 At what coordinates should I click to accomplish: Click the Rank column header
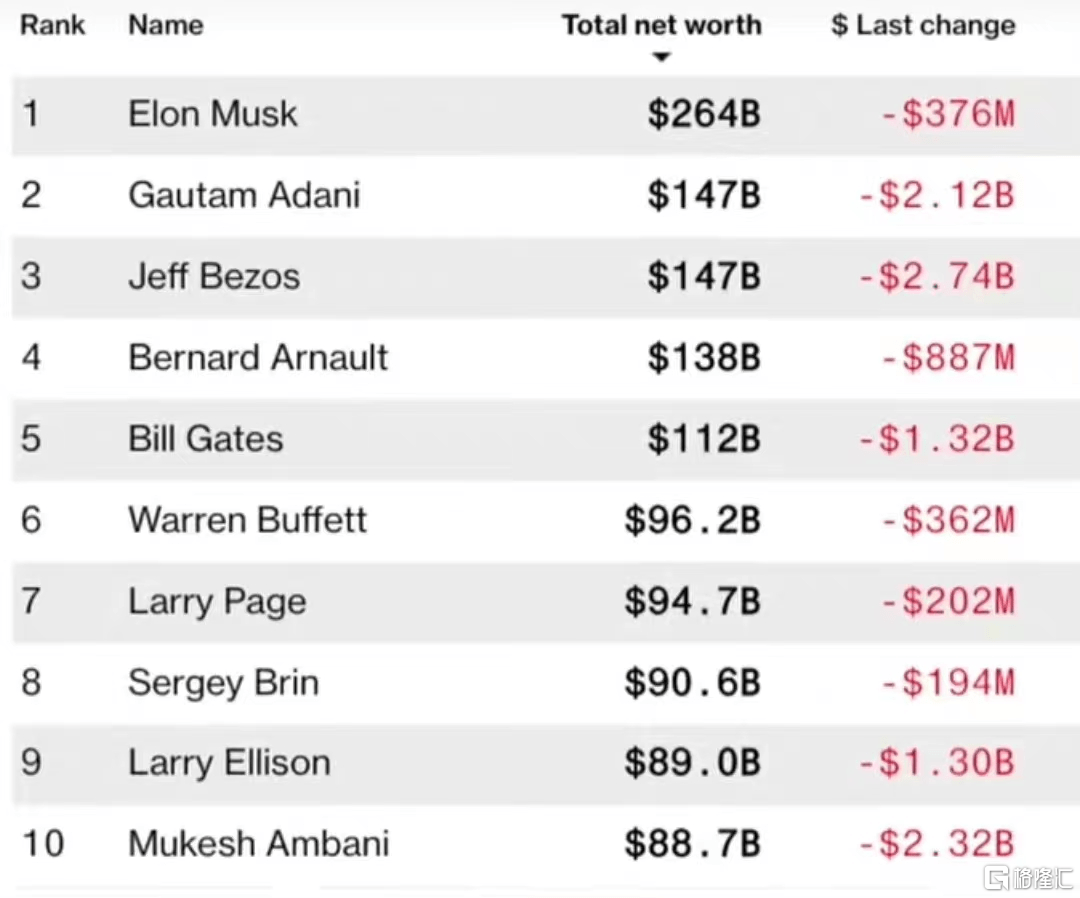point(54,25)
